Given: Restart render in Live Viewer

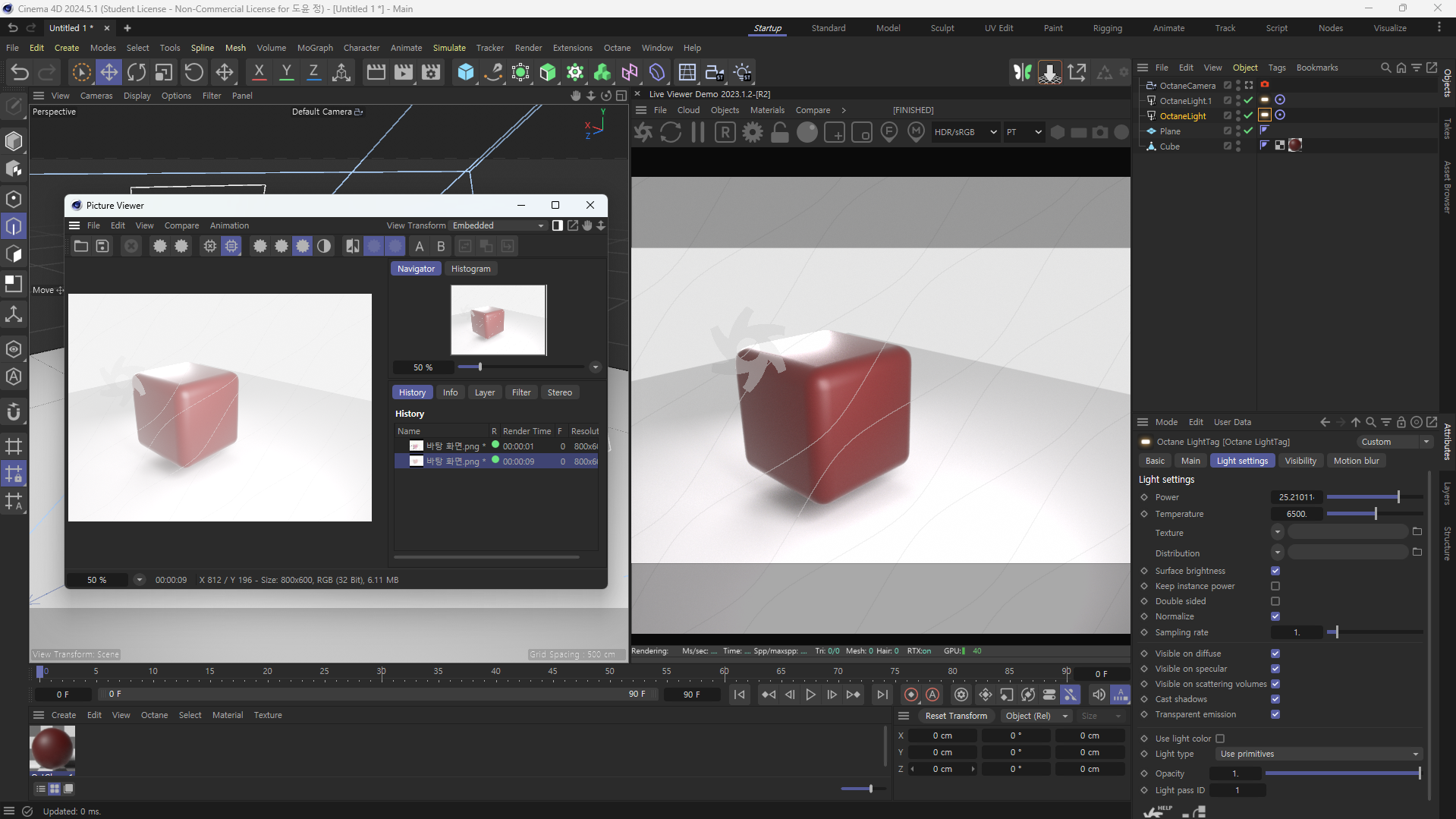Looking at the screenshot, I should (x=671, y=132).
